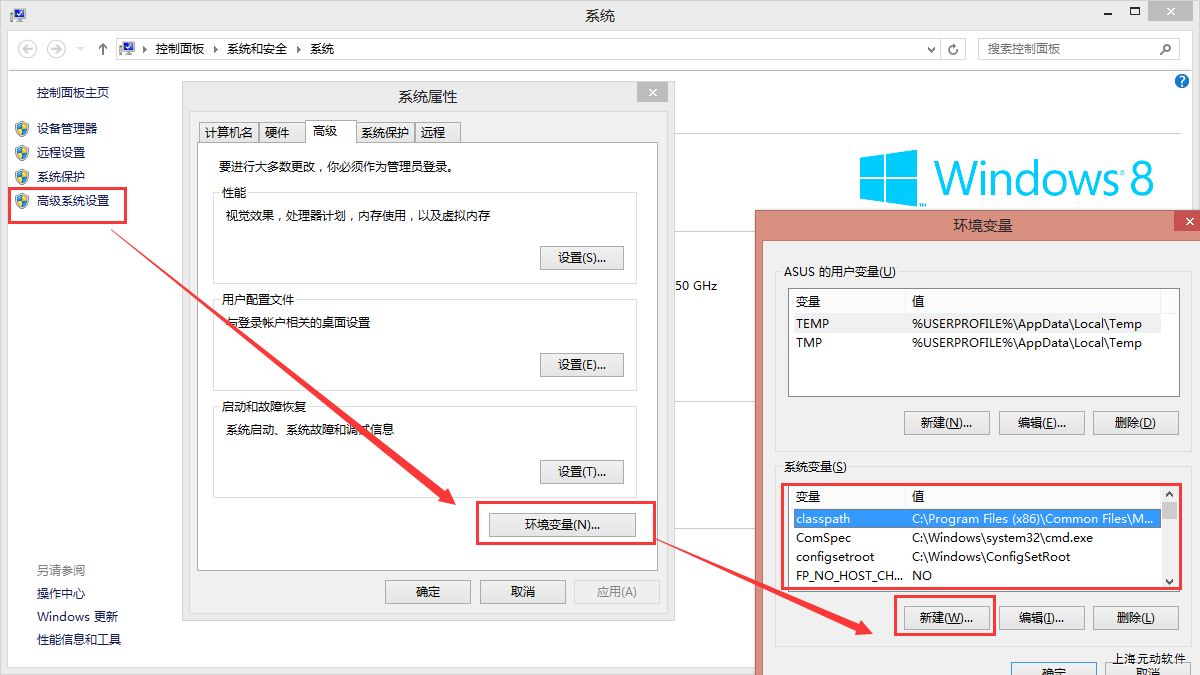Open address bar history dropdown arrow

point(931,48)
